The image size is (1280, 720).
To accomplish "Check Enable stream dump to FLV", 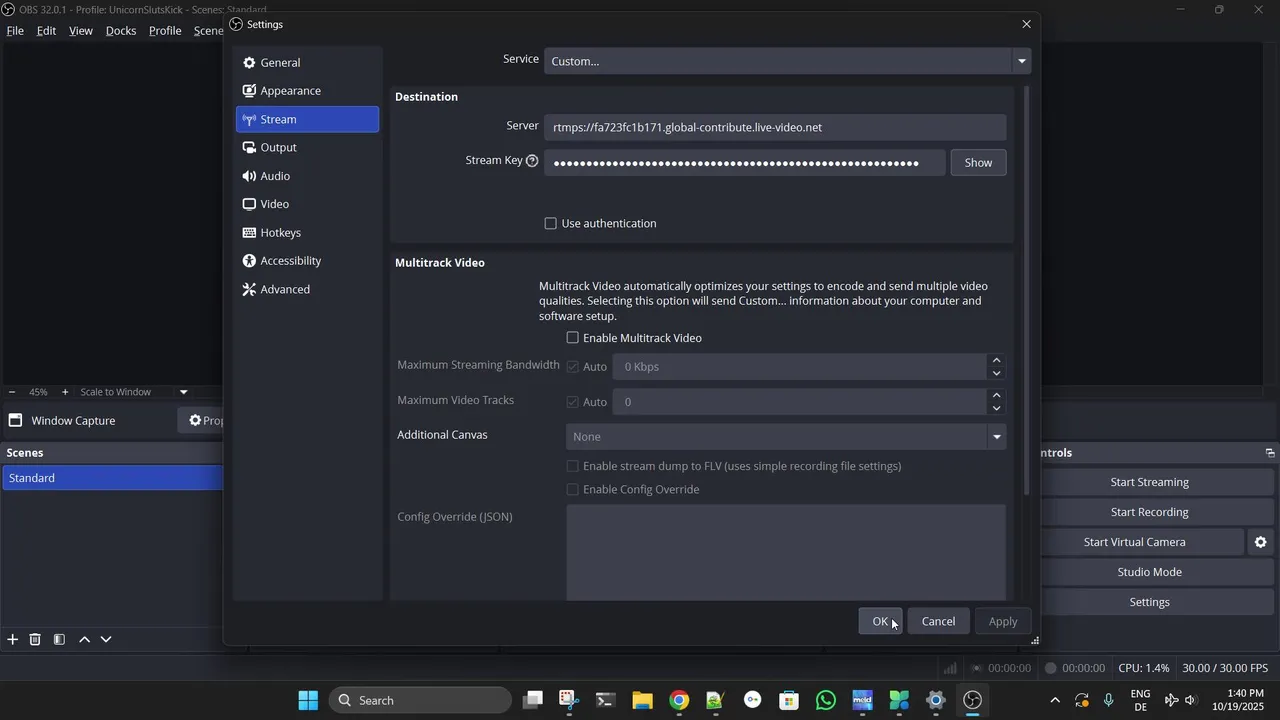I will 573,466.
